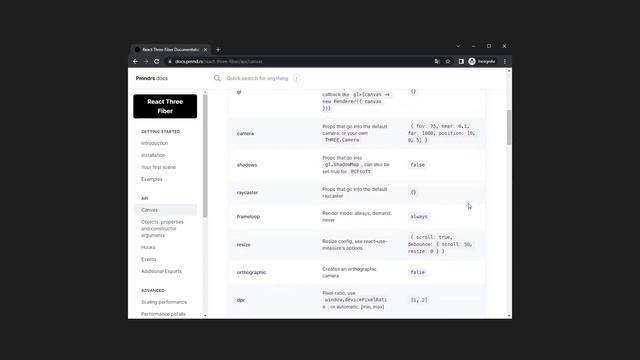Click the sidebar scrollbar thumb
This screenshot has width=640, height=360.
click(x=205, y=156)
